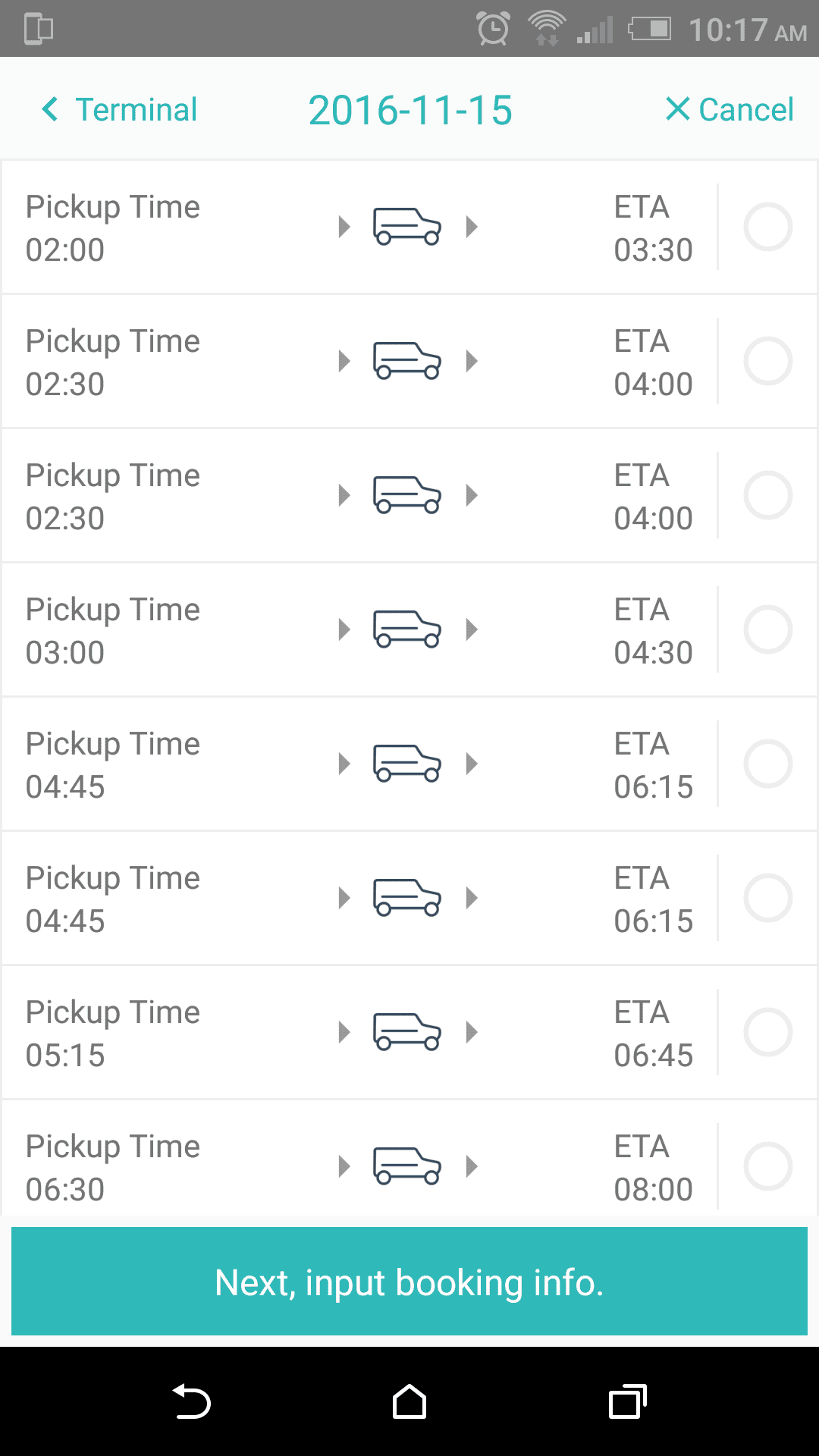Viewport: 819px width, 1456px height.
Task: Click the arrow left of the van in the 05:15 row
Action: pyautogui.click(x=344, y=1032)
